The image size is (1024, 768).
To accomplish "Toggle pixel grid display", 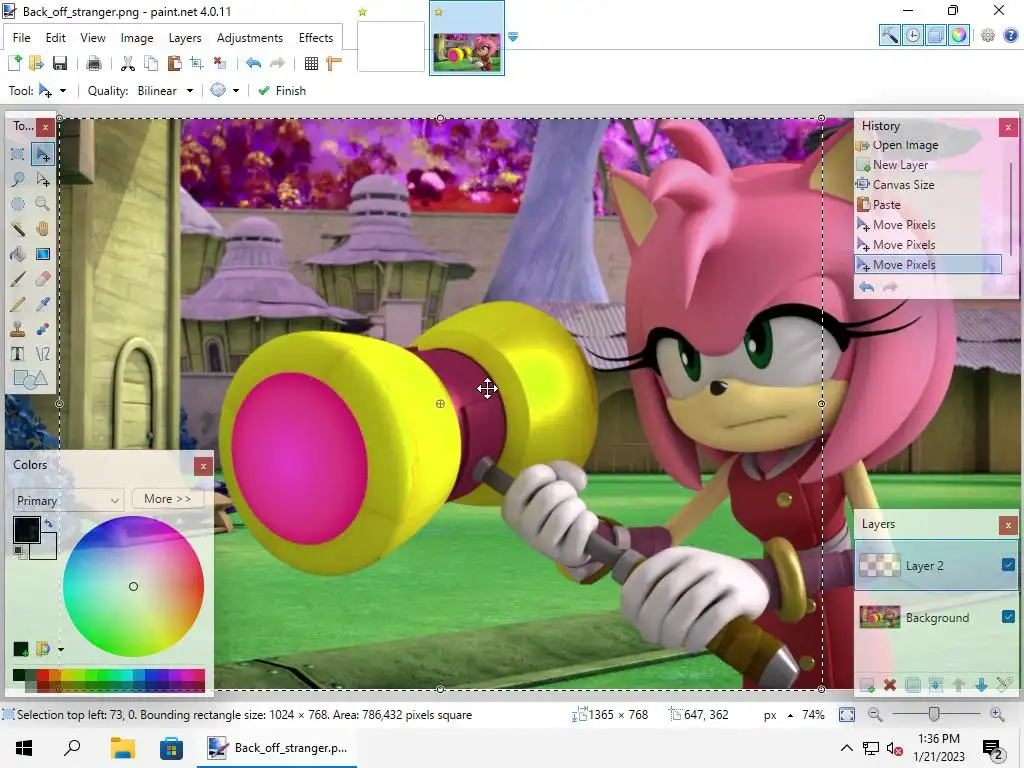I will 312,63.
